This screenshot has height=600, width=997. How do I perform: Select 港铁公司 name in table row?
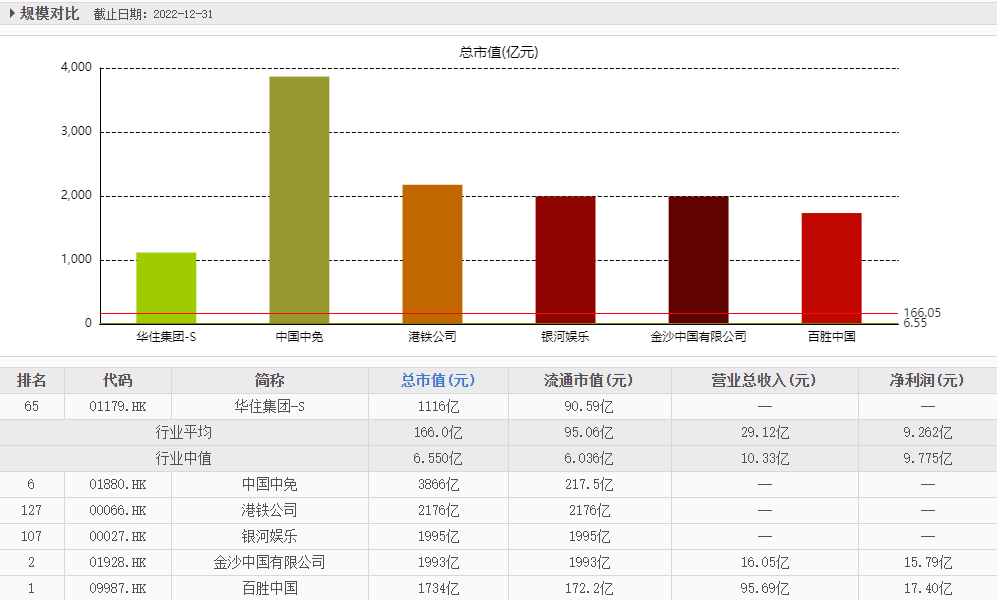pyautogui.click(x=270, y=510)
